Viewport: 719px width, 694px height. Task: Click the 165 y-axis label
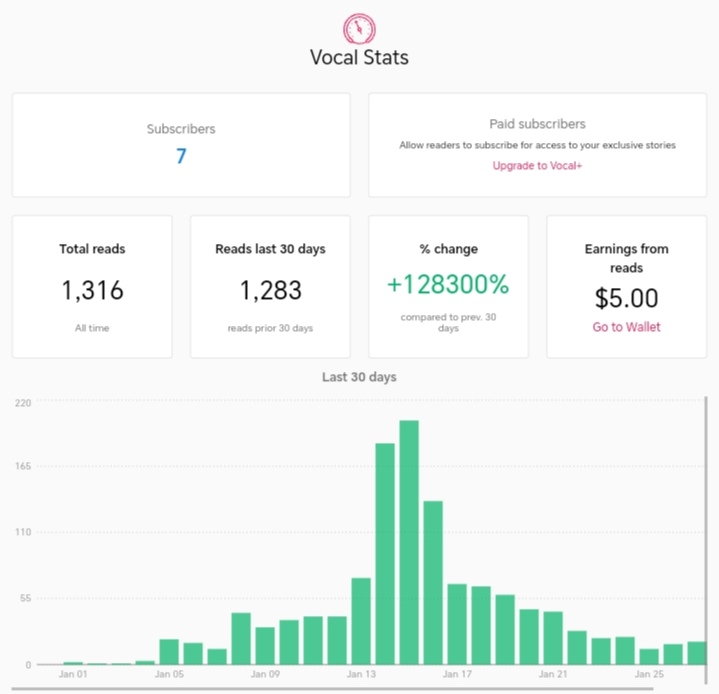23,466
